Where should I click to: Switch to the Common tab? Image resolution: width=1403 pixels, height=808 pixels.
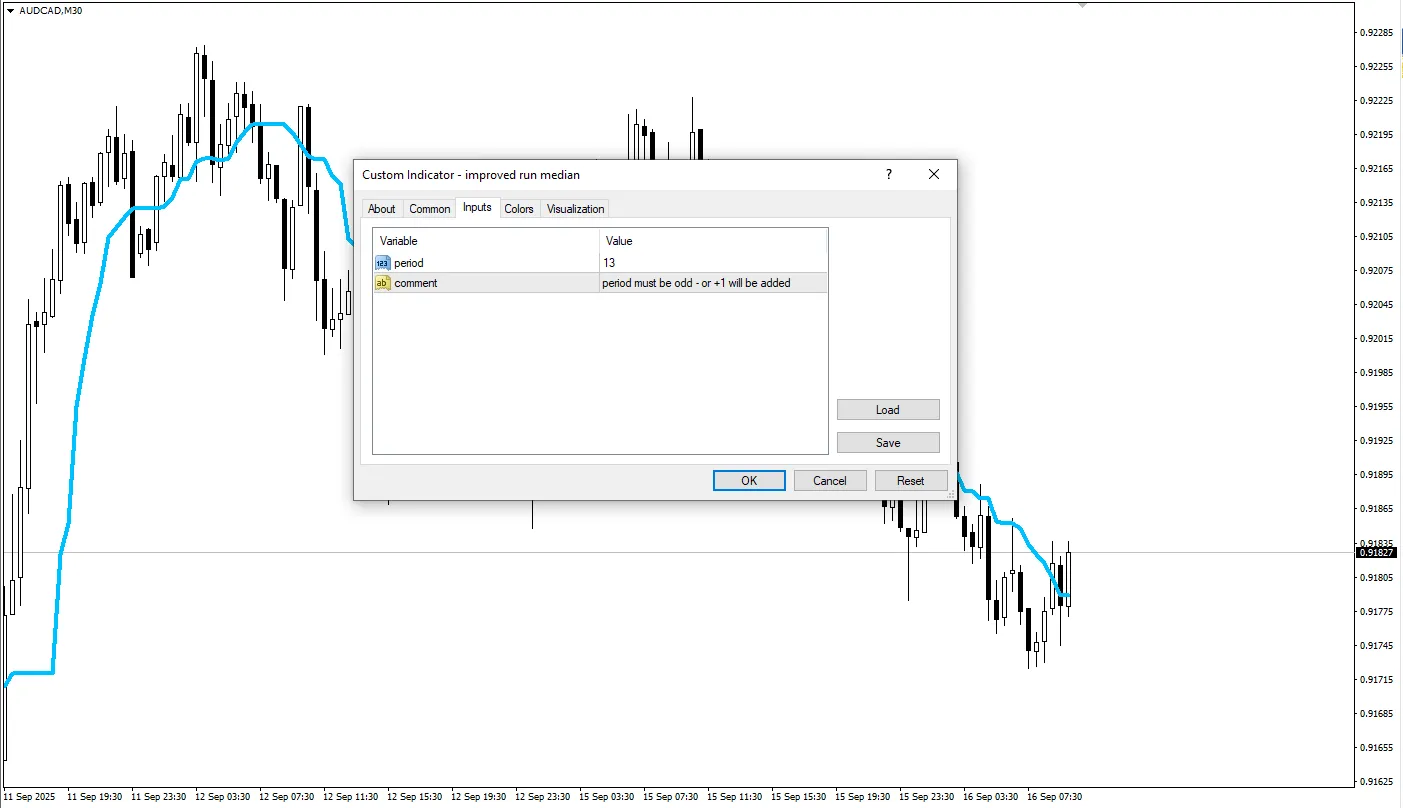(x=429, y=209)
